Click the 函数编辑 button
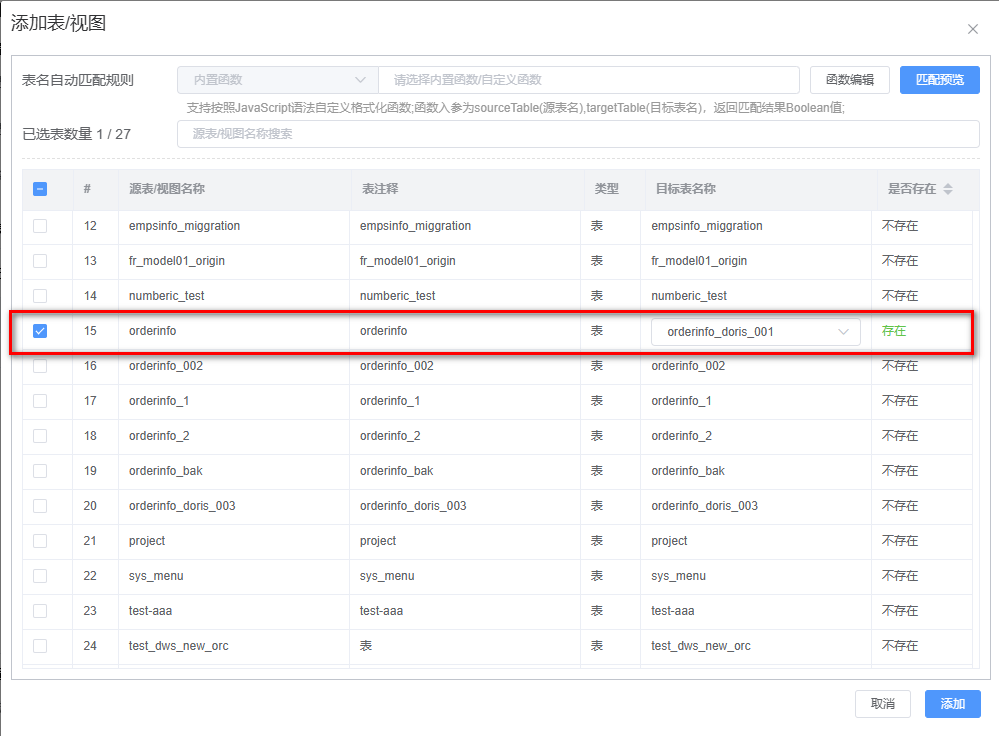This screenshot has height=736, width=999. (x=849, y=80)
